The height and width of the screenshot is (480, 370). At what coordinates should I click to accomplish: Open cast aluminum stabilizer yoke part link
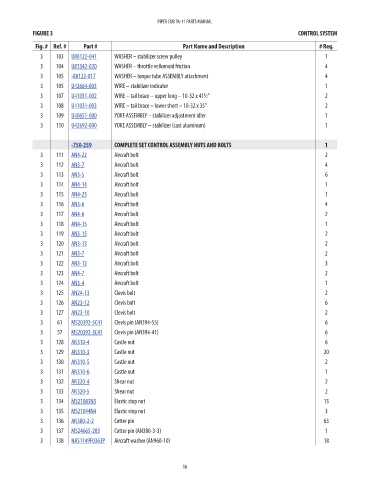[84, 125]
